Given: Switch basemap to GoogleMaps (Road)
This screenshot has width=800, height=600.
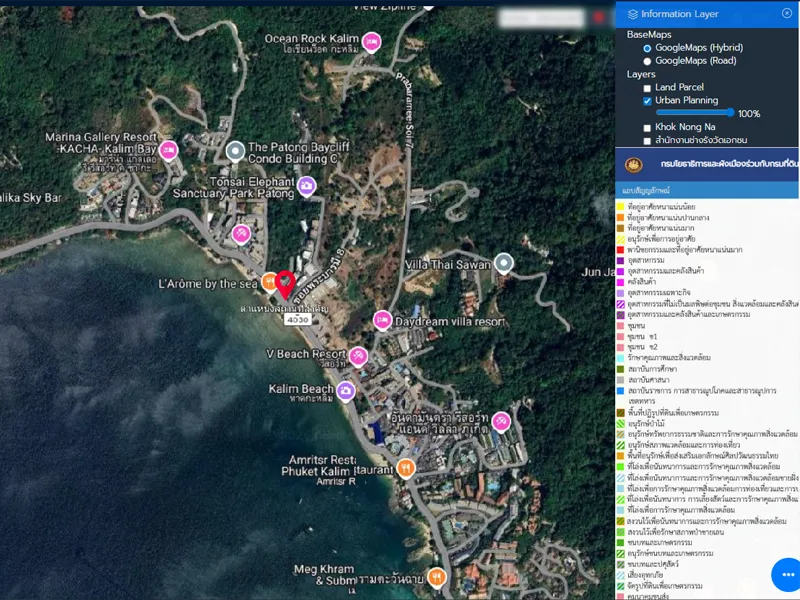Looking at the screenshot, I should (x=647, y=61).
